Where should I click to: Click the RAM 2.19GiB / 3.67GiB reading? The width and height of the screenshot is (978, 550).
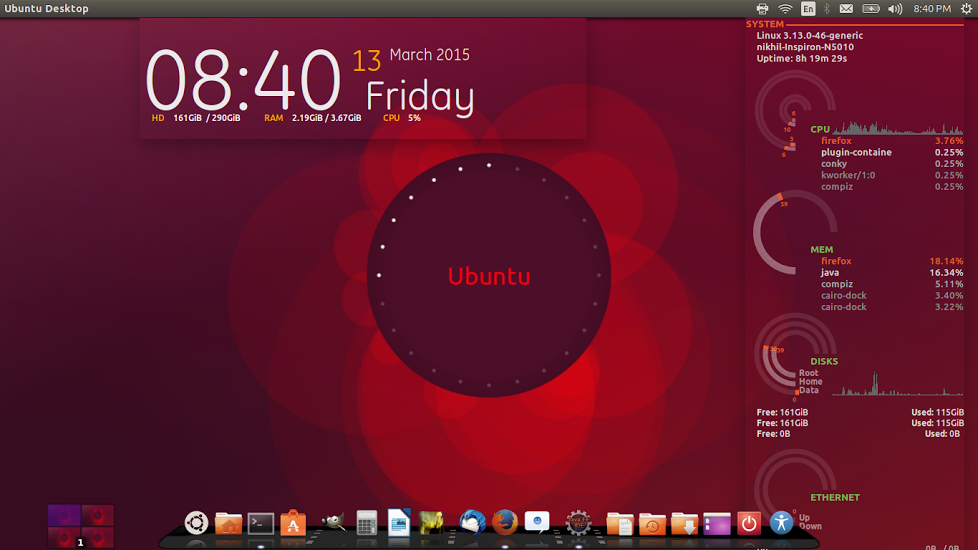pos(312,118)
